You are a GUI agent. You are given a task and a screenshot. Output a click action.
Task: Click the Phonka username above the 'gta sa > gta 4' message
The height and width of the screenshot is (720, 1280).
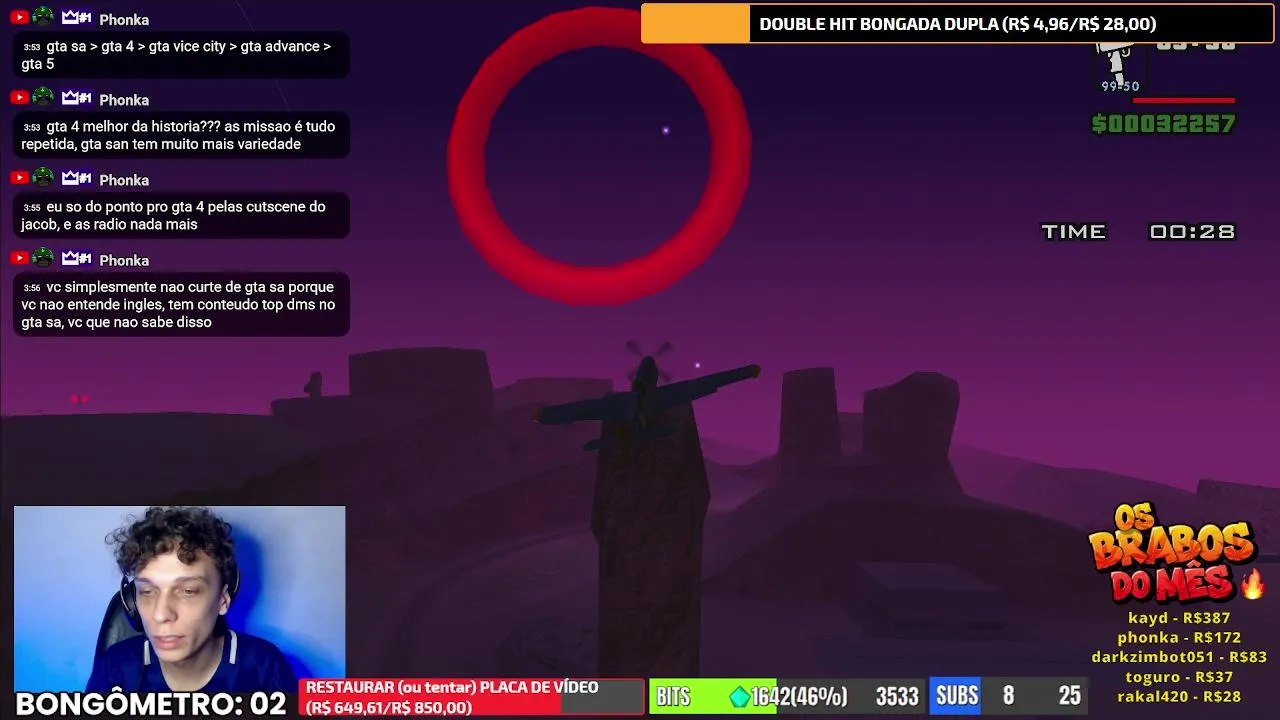124,20
